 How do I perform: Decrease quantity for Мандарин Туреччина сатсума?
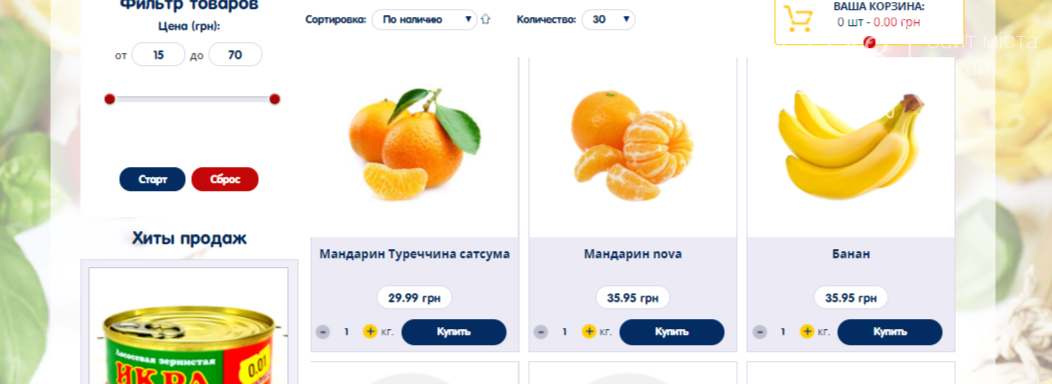tap(323, 332)
